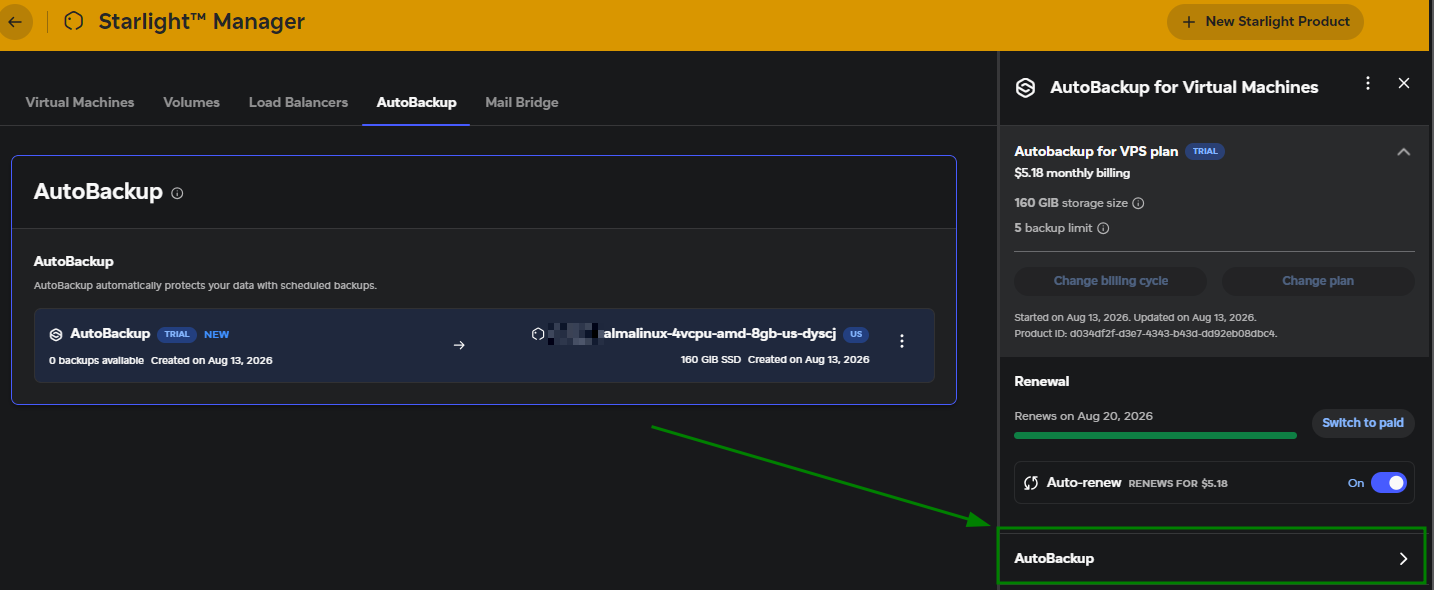
Task: Click the Switch to paid button
Action: (1363, 423)
